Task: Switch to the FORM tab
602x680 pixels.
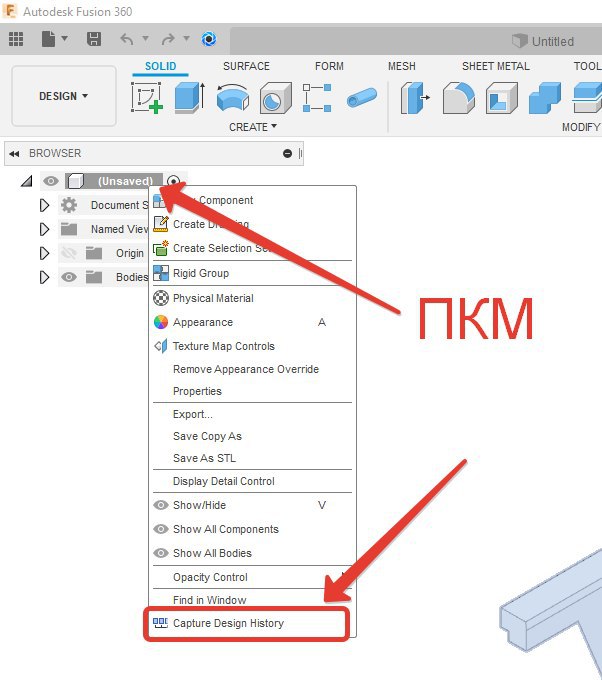Action: coord(329,66)
